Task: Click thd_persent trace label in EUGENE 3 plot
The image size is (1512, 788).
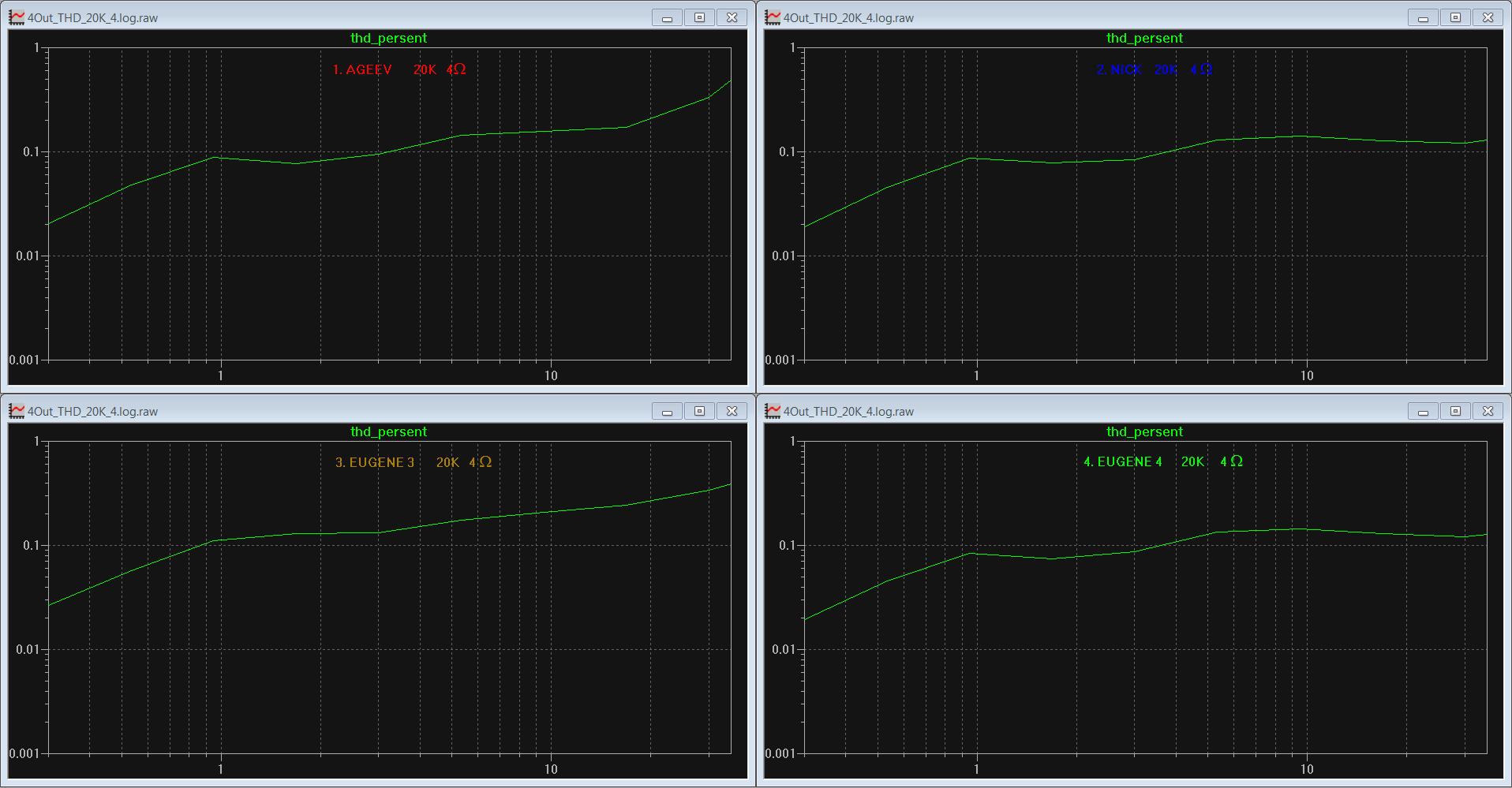Action: click(x=388, y=431)
